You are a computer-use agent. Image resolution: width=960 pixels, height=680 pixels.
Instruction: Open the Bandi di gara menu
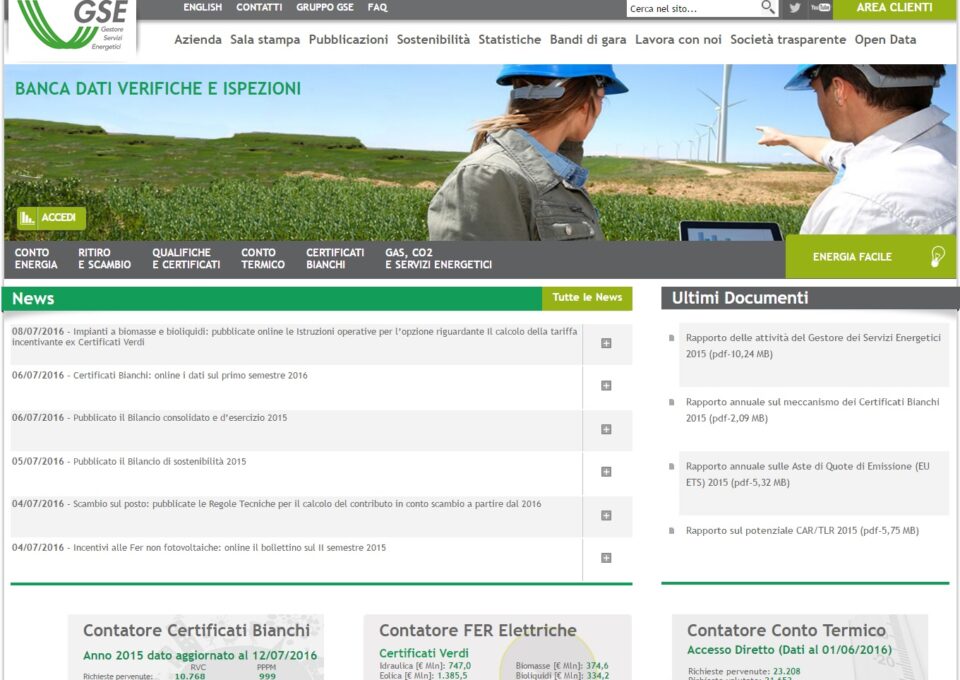[x=588, y=40]
